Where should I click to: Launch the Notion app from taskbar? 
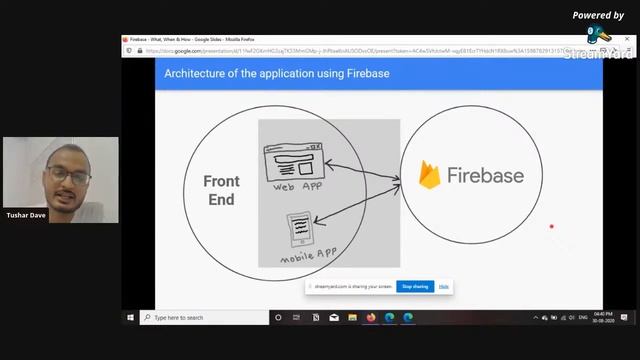[x=316, y=318]
